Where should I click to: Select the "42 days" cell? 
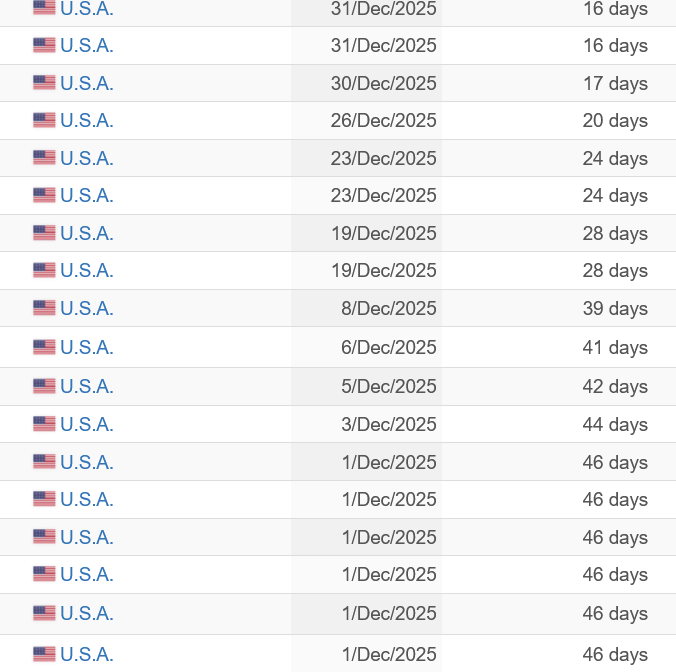tap(615, 386)
